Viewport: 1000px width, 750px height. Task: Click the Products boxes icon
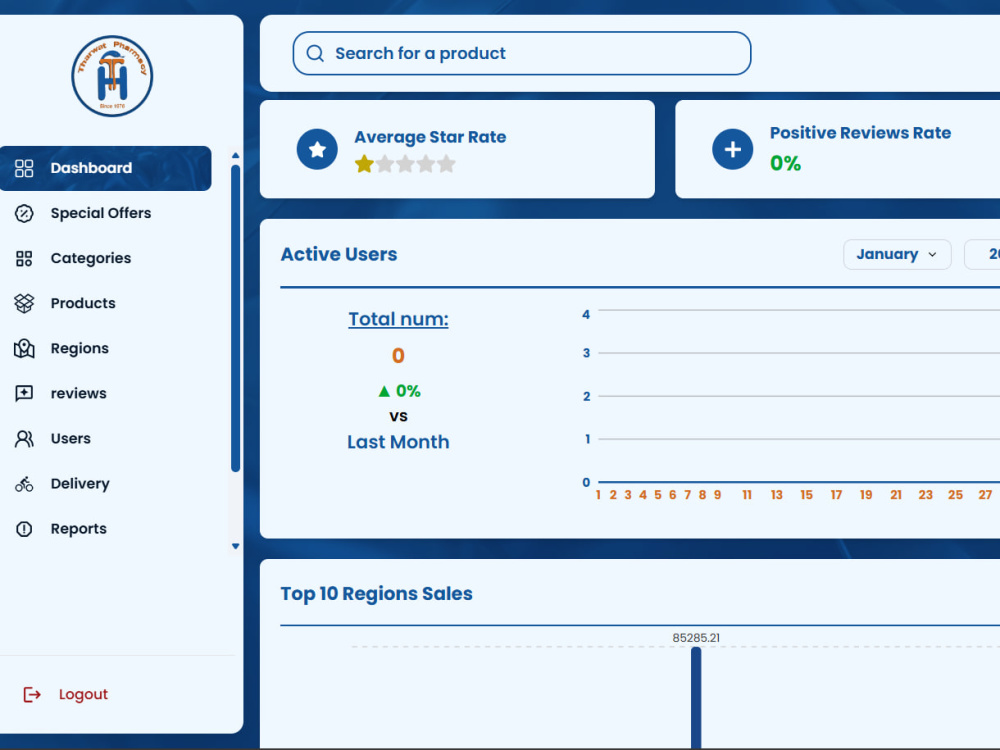click(24, 304)
